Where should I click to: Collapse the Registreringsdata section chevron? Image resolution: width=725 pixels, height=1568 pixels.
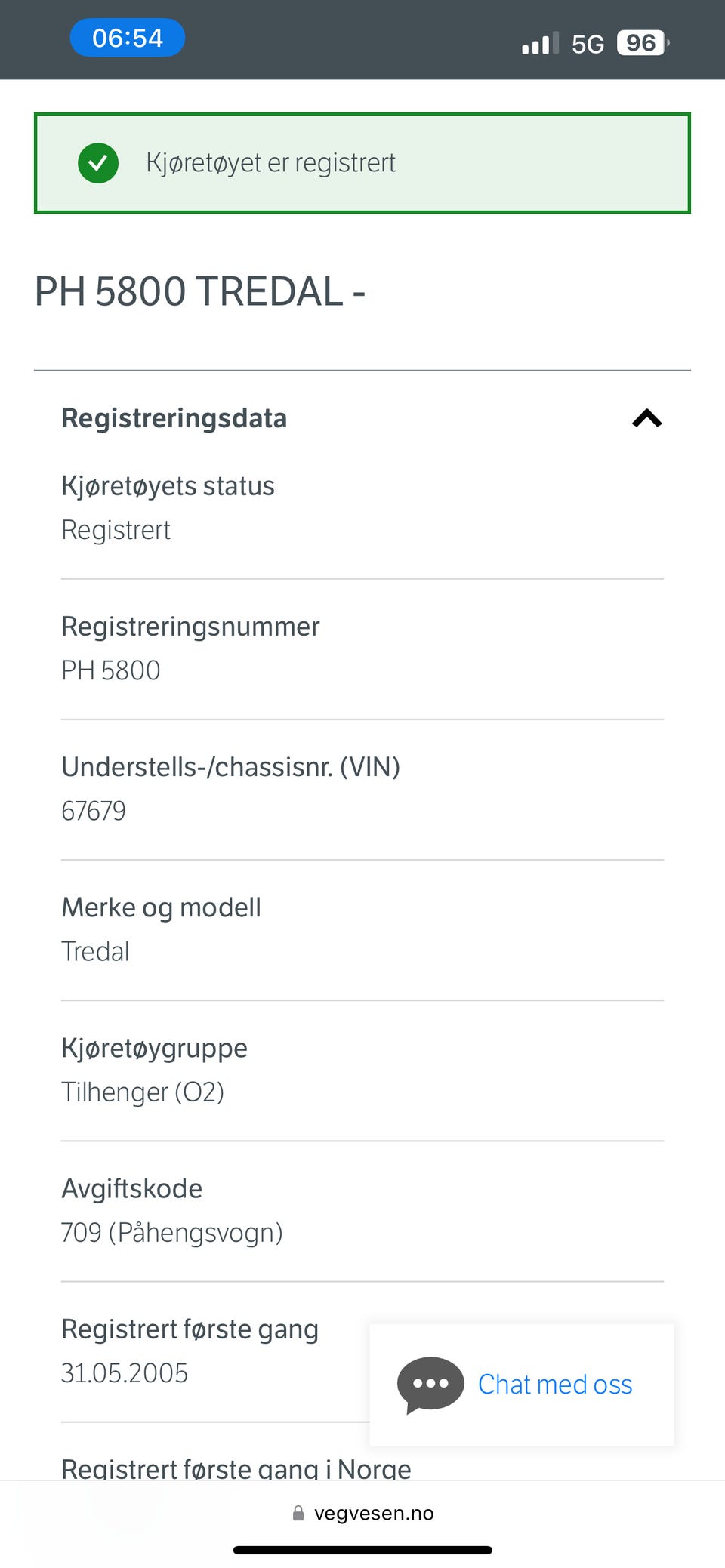(646, 418)
